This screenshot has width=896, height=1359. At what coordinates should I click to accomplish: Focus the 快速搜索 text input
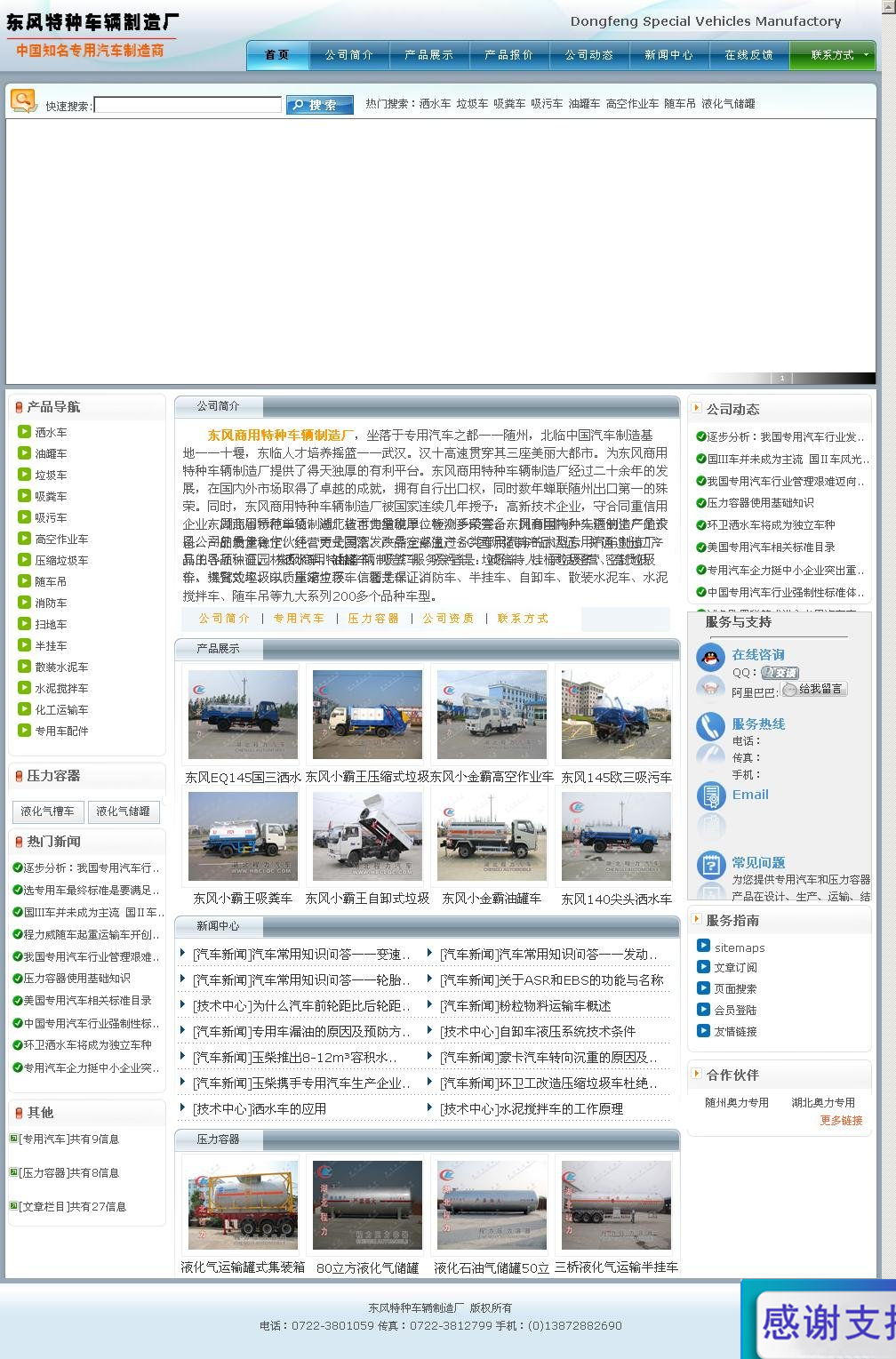(x=188, y=105)
